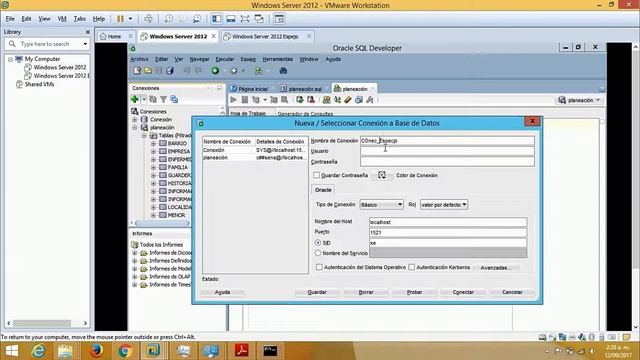
Task: Click the Conectar button
Action: click(463, 292)
